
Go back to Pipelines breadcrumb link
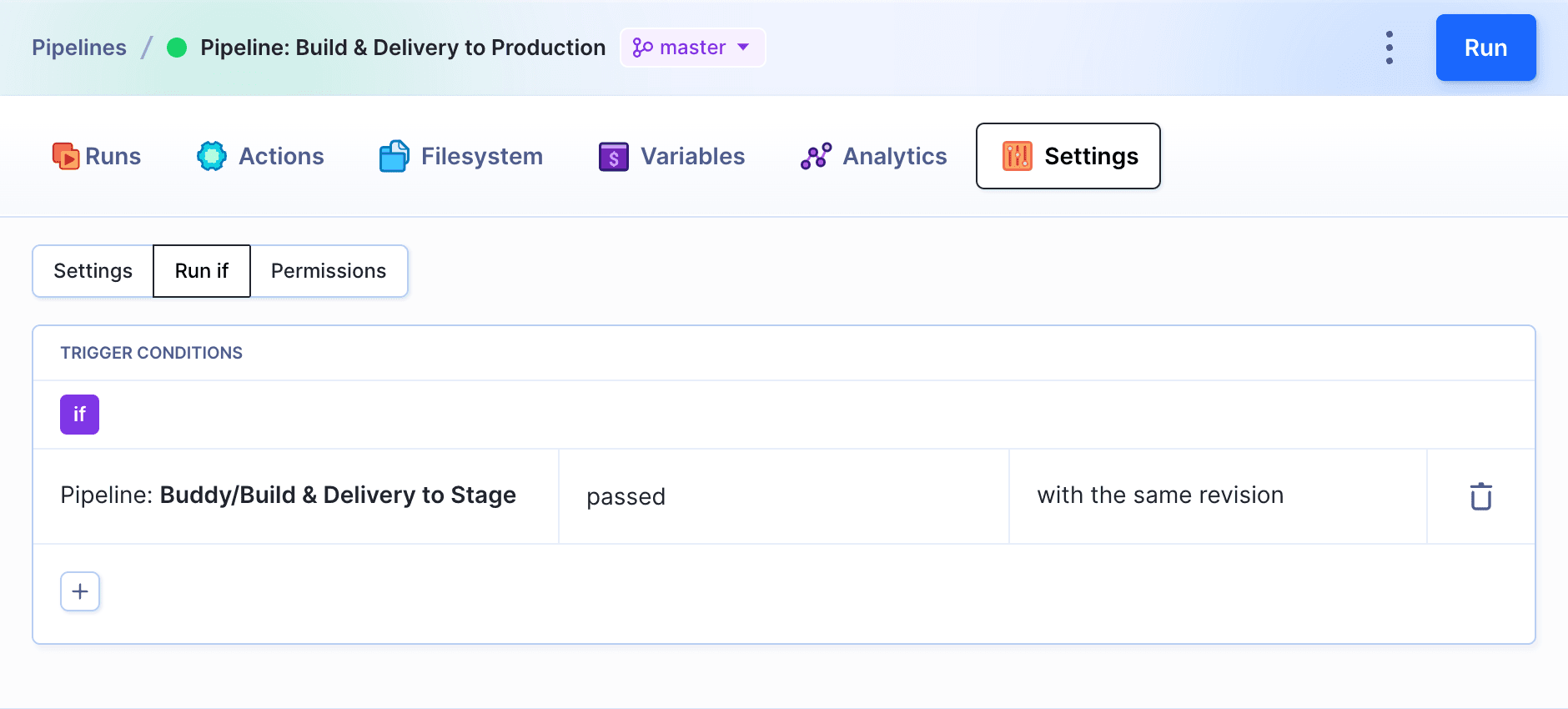pyautogui.click(x=79, y=48)
